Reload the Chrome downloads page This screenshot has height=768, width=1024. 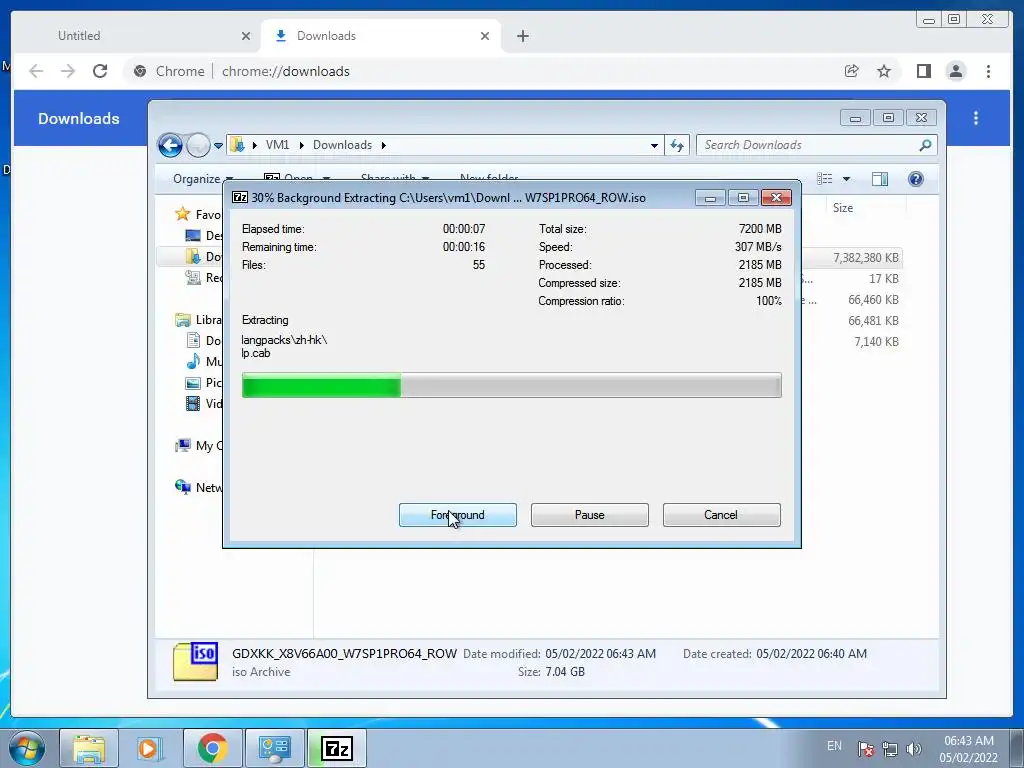click(100, 71)
